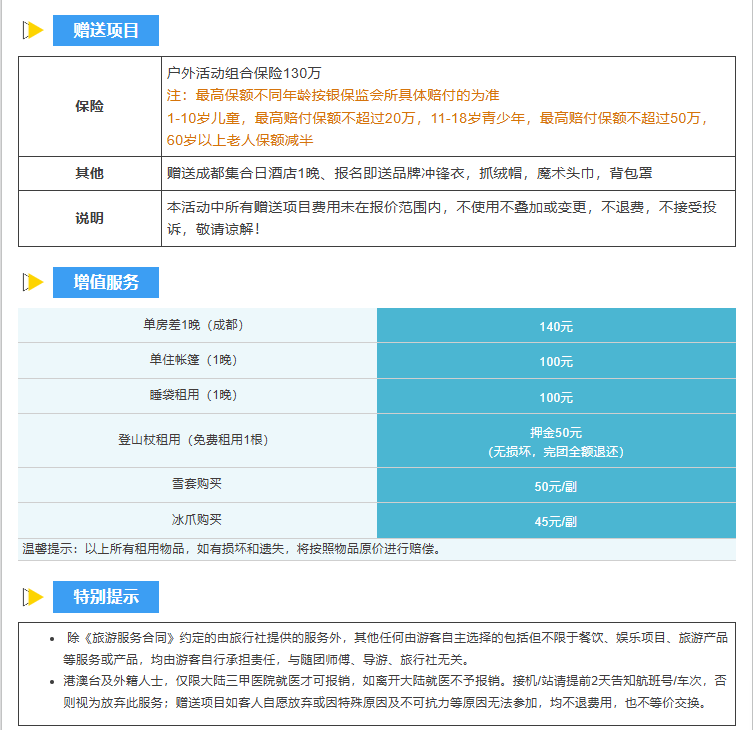The height and width of the screenshot is (730, 753).
Task: Click the 其他 row label cell
Action: [x=90, y=173]
